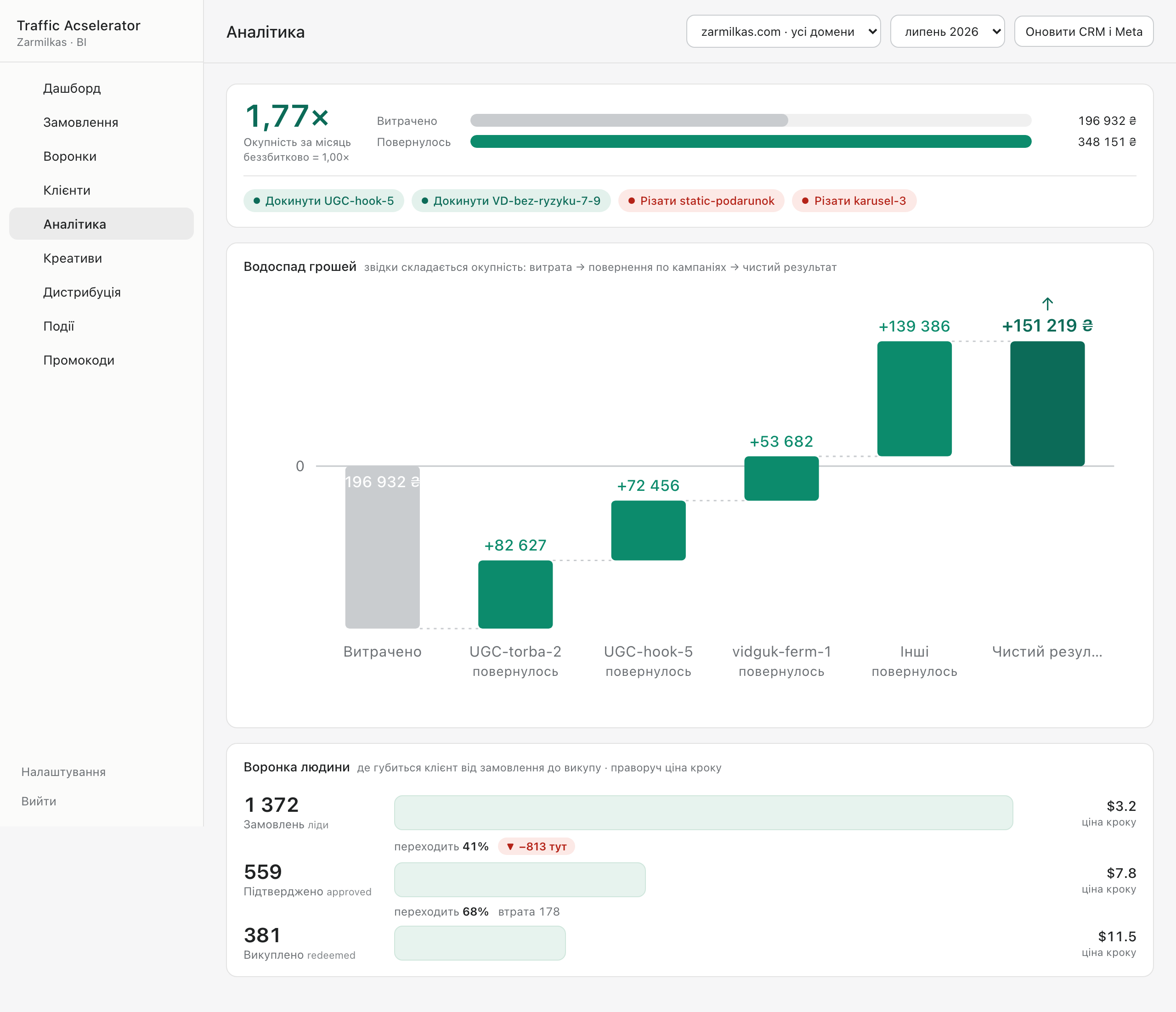Image resolution: width=1176 pixels, height=1012 pixels.
Task: Click the Різати karusel-3 tag
Action: pos(854,201)
